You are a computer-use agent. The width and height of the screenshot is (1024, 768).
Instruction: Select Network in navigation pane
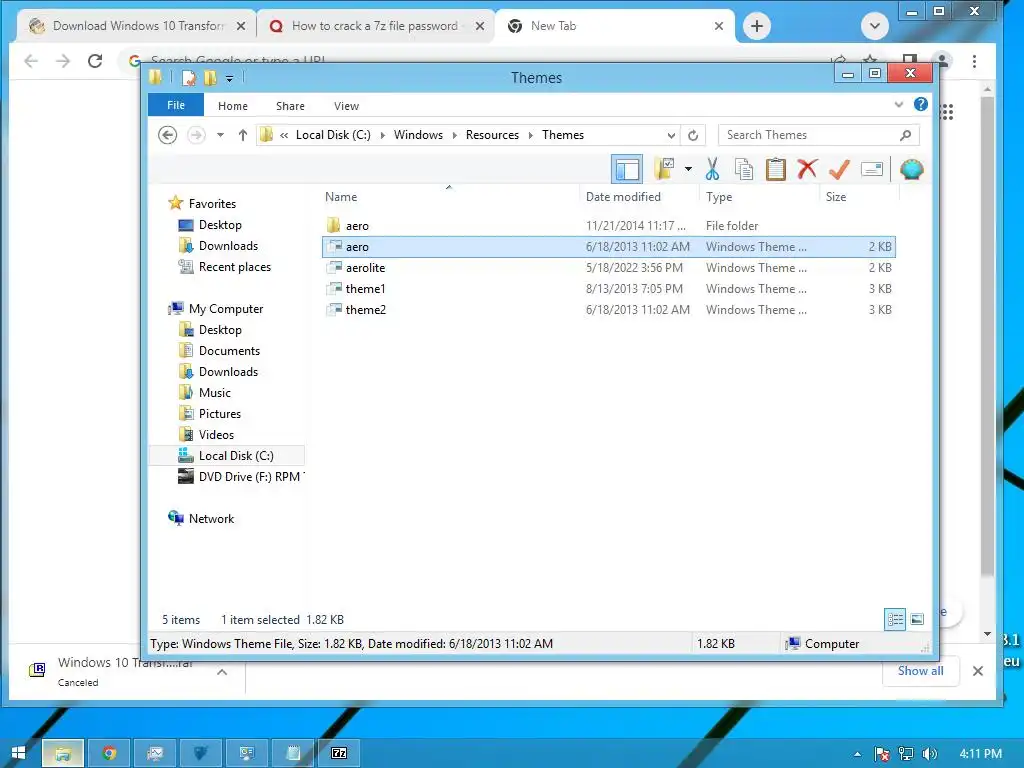coord(211,519)
